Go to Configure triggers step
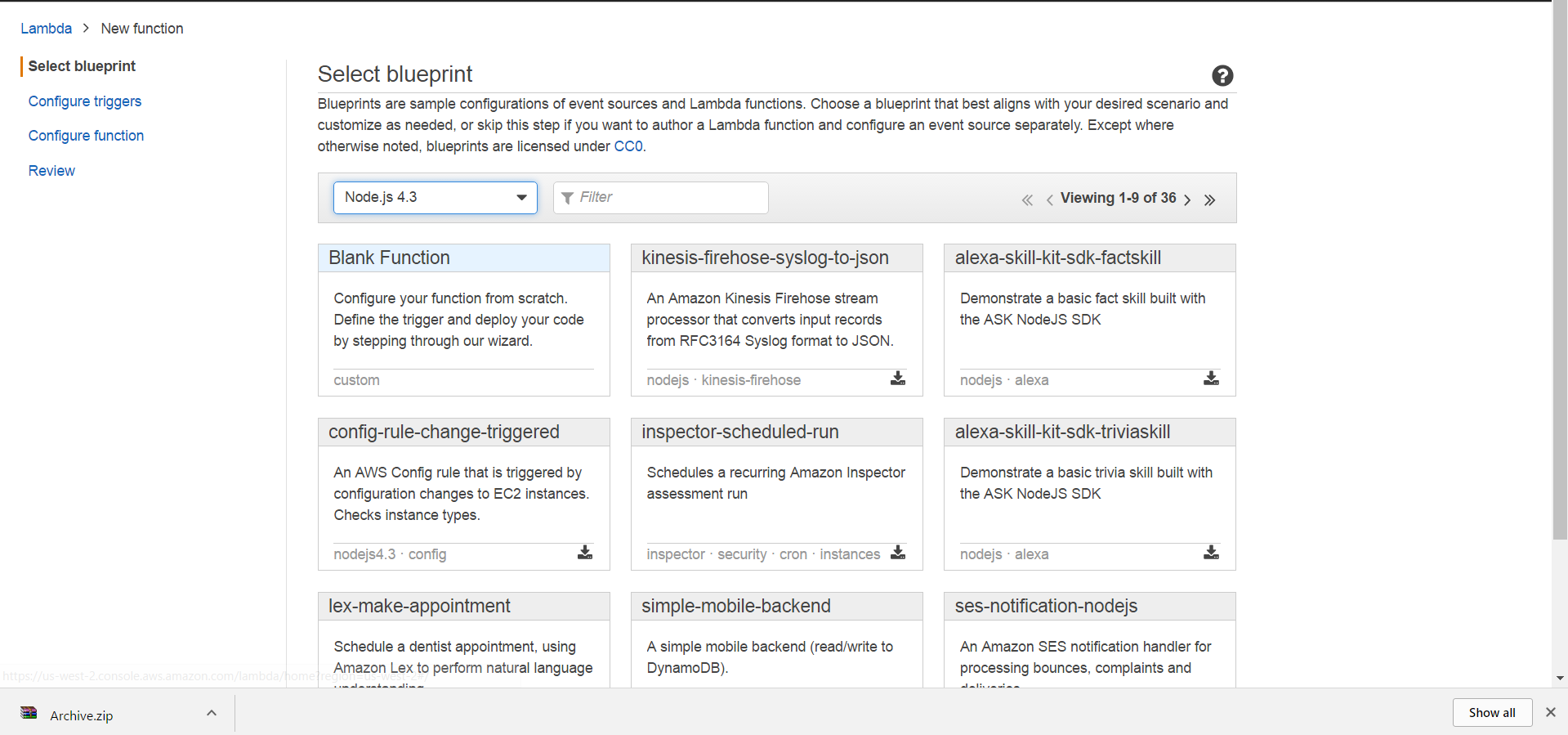The image size is (1568, 735). (85, 101)
